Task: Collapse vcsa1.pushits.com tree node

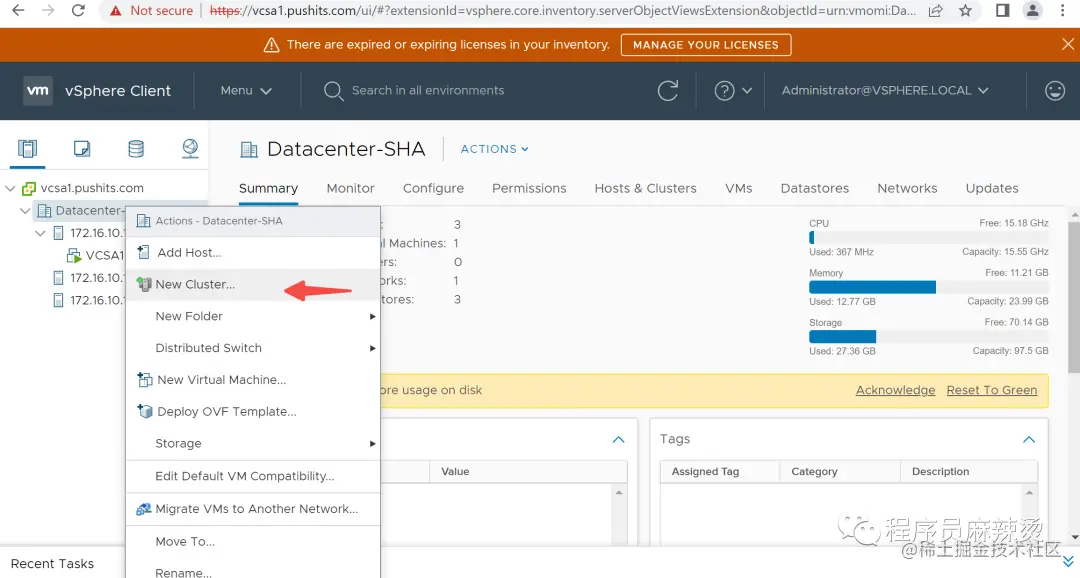Action: click(x=10, y=188)
